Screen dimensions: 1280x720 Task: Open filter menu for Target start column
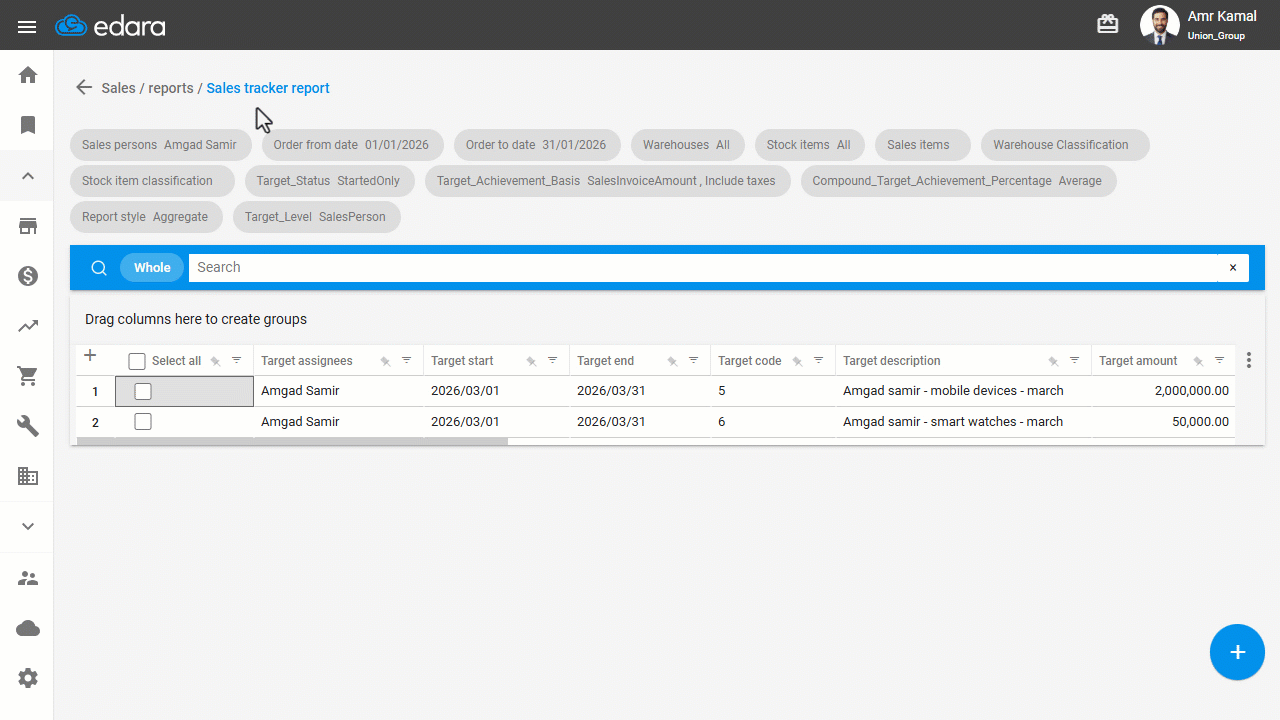point(552,360)
